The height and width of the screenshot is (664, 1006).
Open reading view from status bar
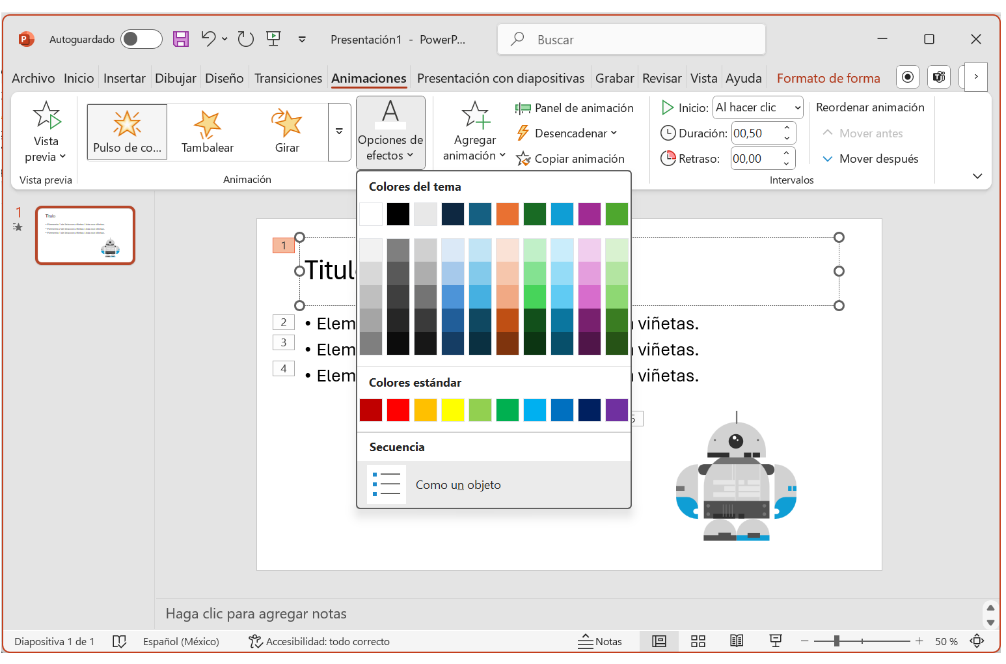[x=737, y=641]
